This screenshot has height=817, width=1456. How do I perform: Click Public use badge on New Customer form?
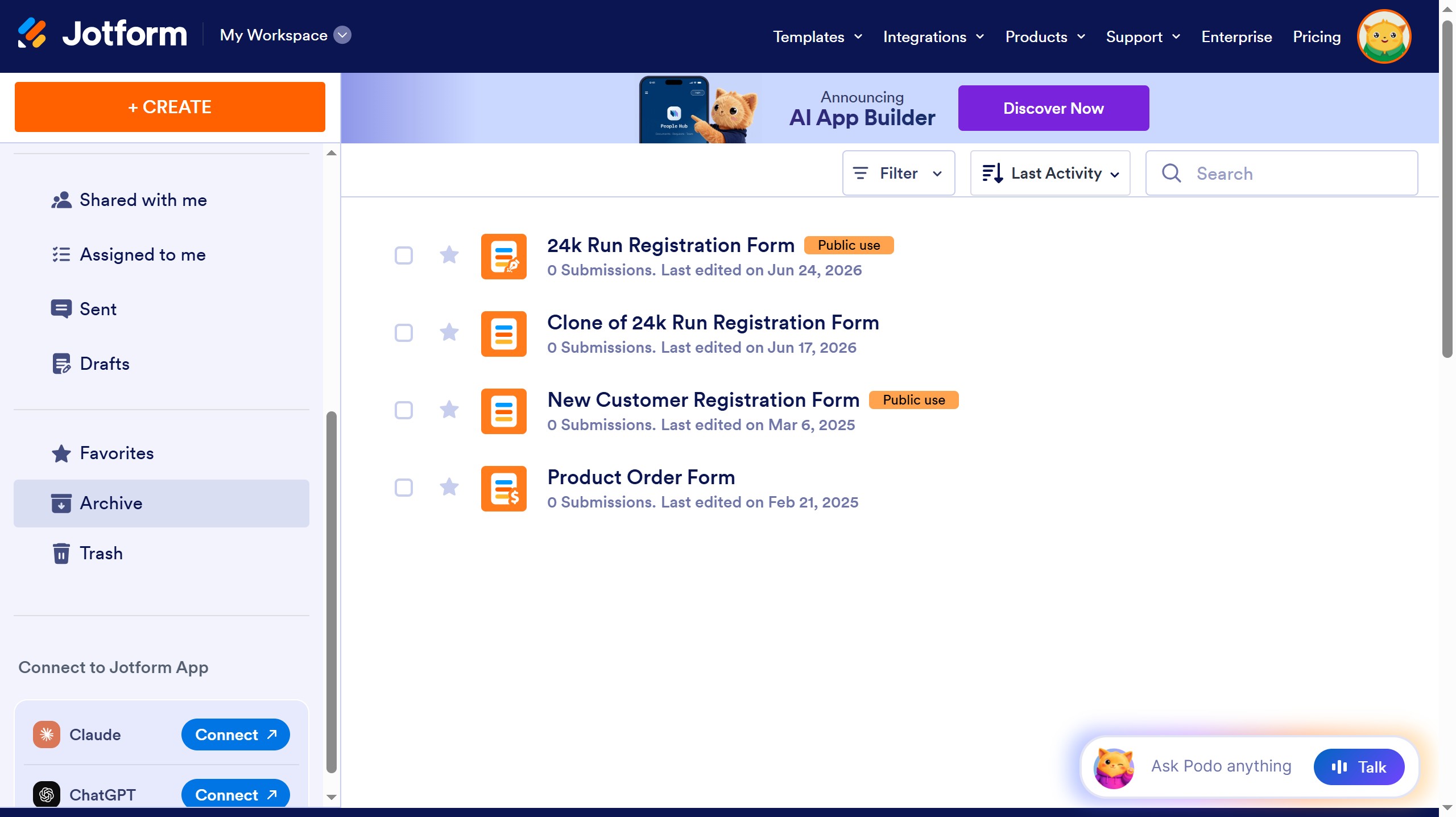coord(913,400)
